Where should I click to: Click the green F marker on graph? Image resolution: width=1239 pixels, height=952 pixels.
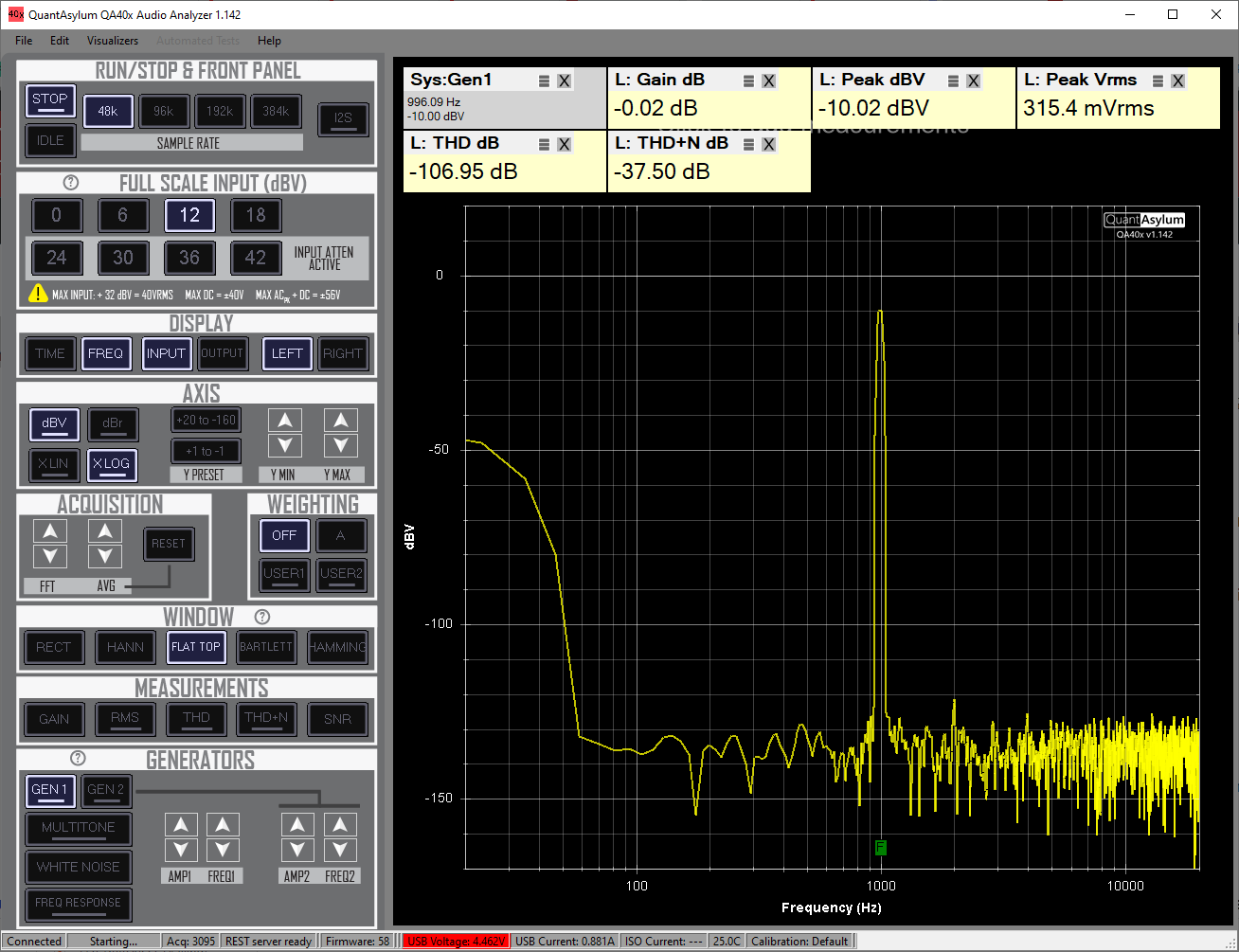881,847
